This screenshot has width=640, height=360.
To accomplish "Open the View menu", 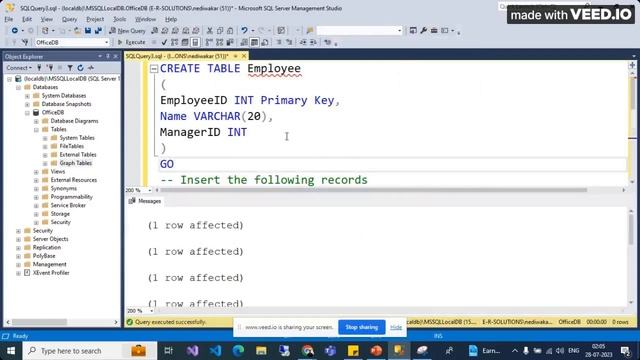I will pyautogui.click(x=46, y=19).
